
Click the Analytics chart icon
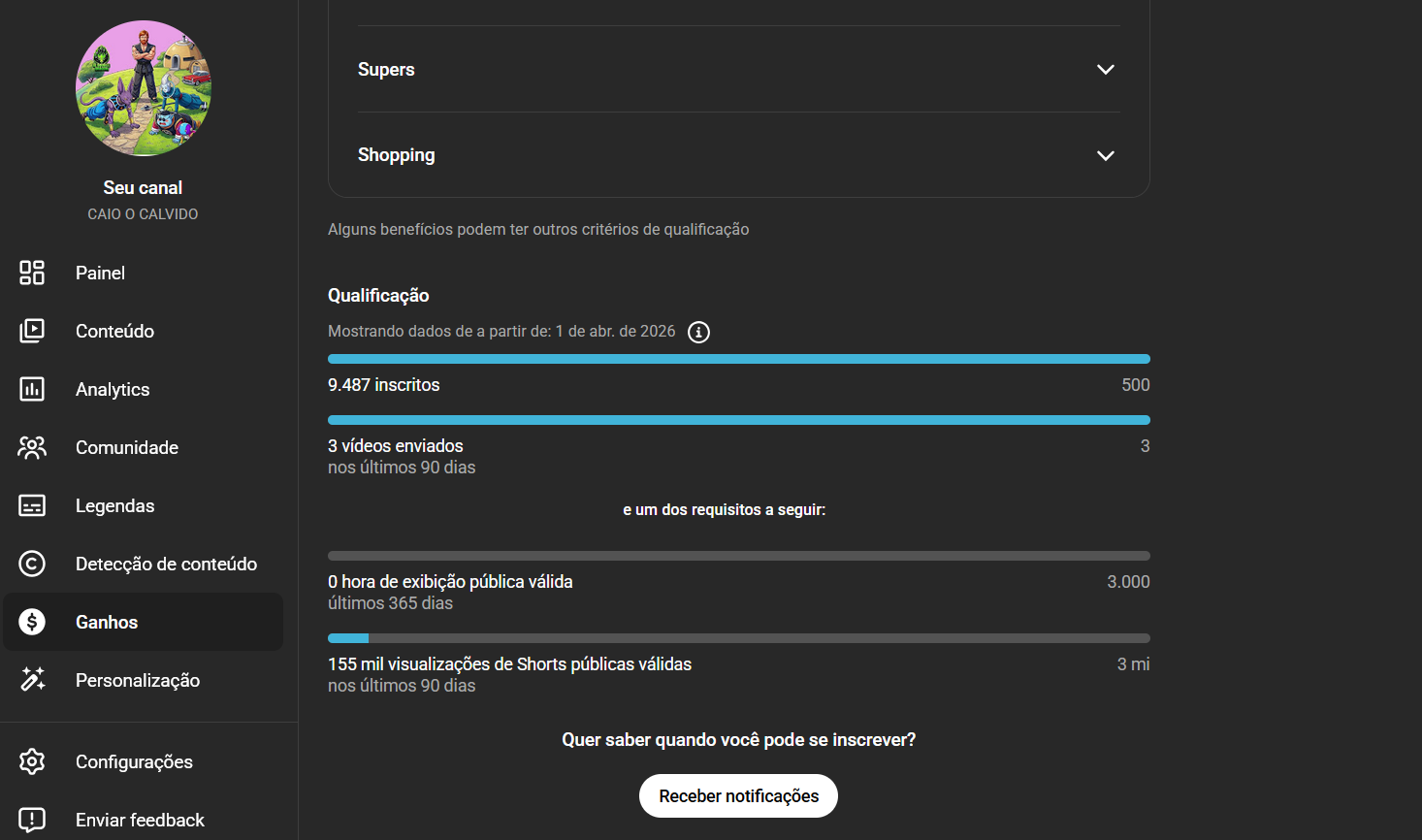[32, 389]
